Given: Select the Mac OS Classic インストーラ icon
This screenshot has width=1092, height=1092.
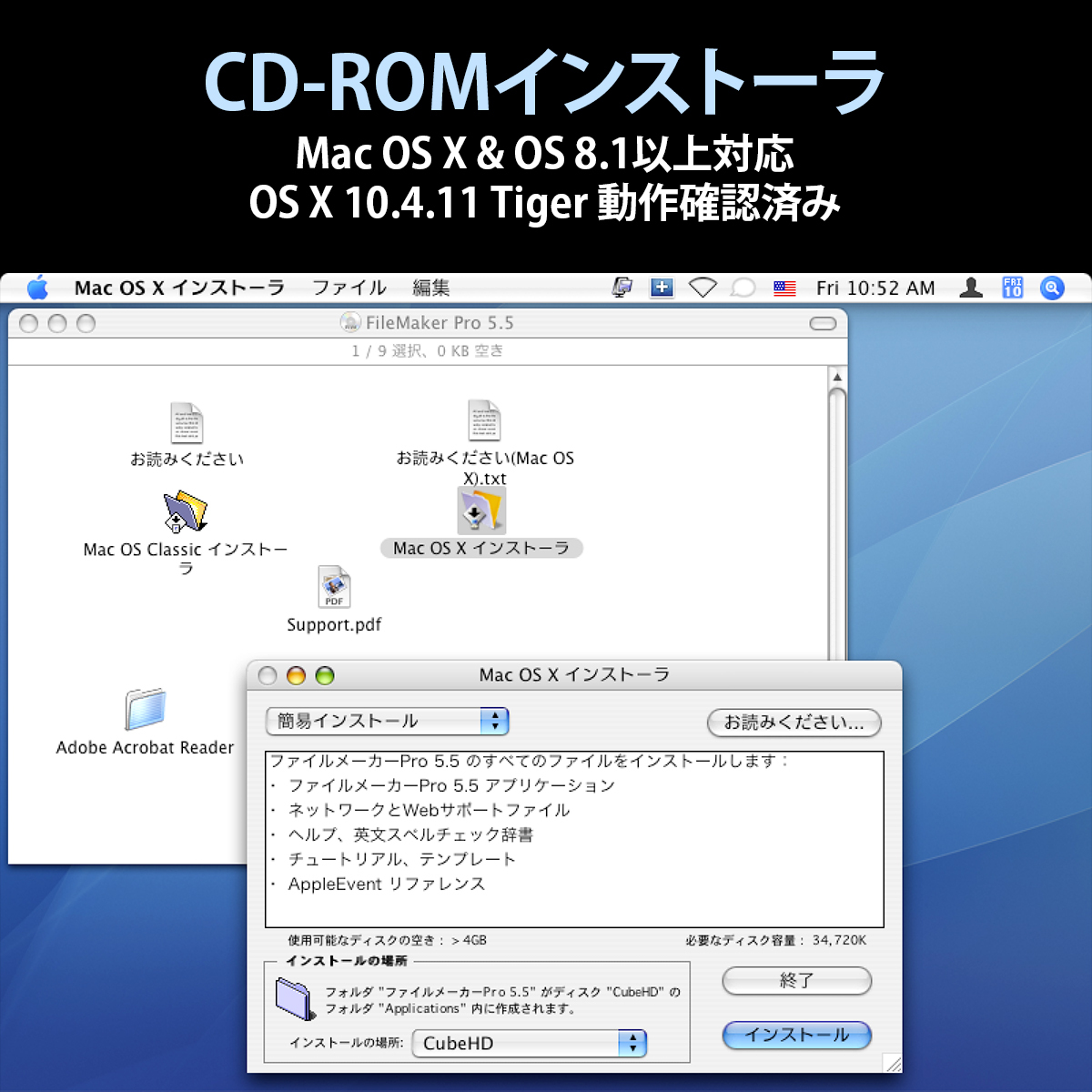Looking at the screenshot, I should coord(186,512).
